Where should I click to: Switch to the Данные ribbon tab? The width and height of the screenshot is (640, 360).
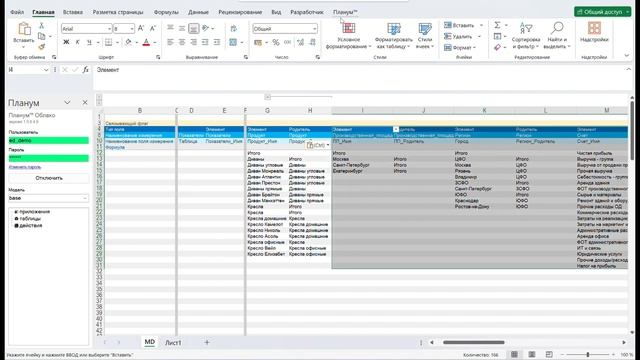(198, 12)
